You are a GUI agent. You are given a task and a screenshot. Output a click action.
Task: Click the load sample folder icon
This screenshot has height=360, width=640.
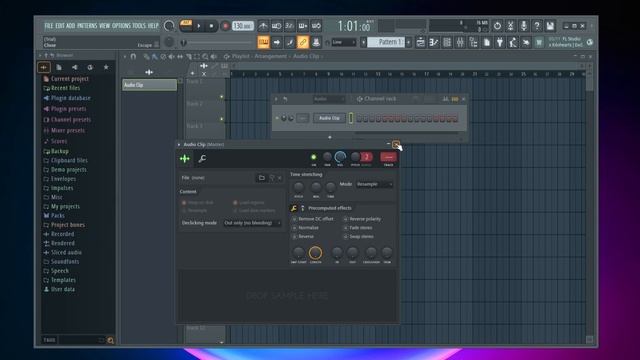(262, 178)
